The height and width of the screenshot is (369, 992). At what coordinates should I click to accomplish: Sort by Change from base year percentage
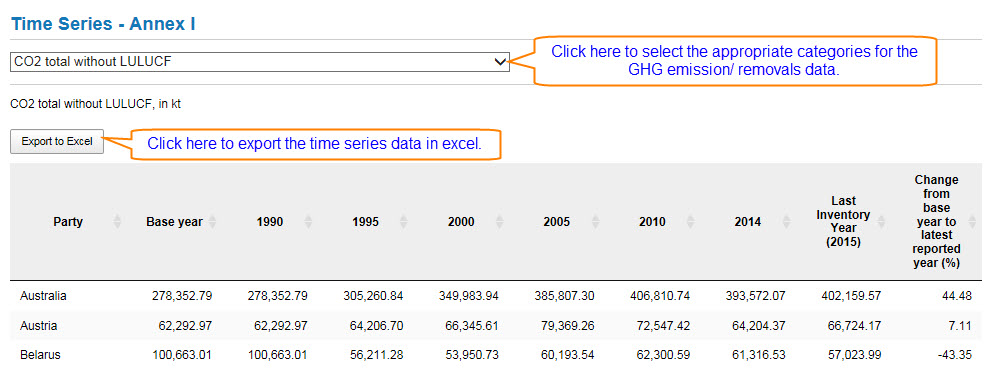pos(936,222)
